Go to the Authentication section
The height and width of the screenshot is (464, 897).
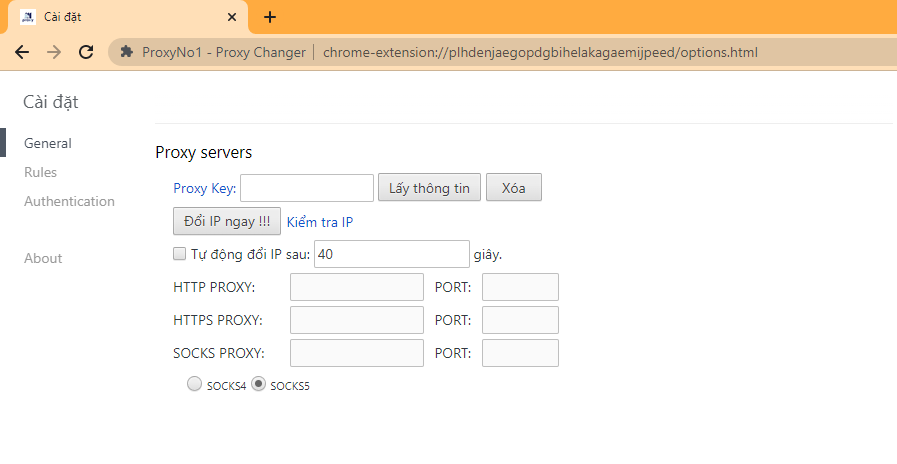point(69,201)
